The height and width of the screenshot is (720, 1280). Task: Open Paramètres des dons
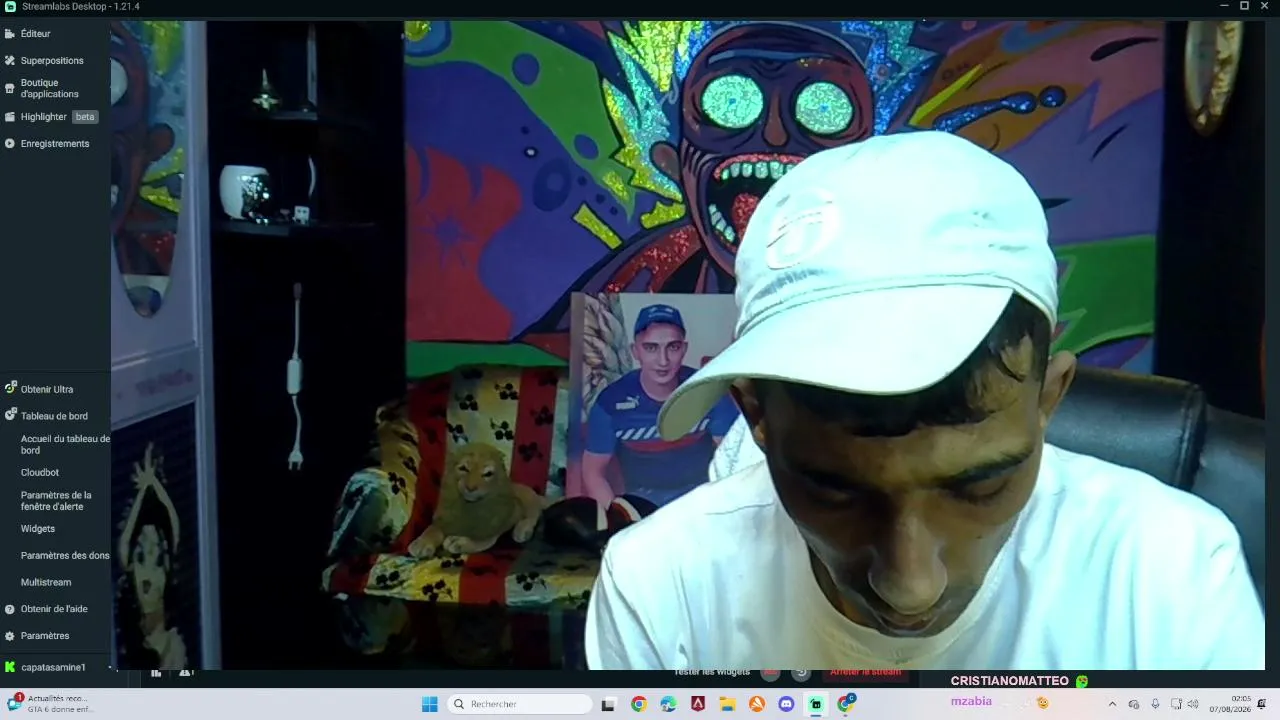[65, 556]
